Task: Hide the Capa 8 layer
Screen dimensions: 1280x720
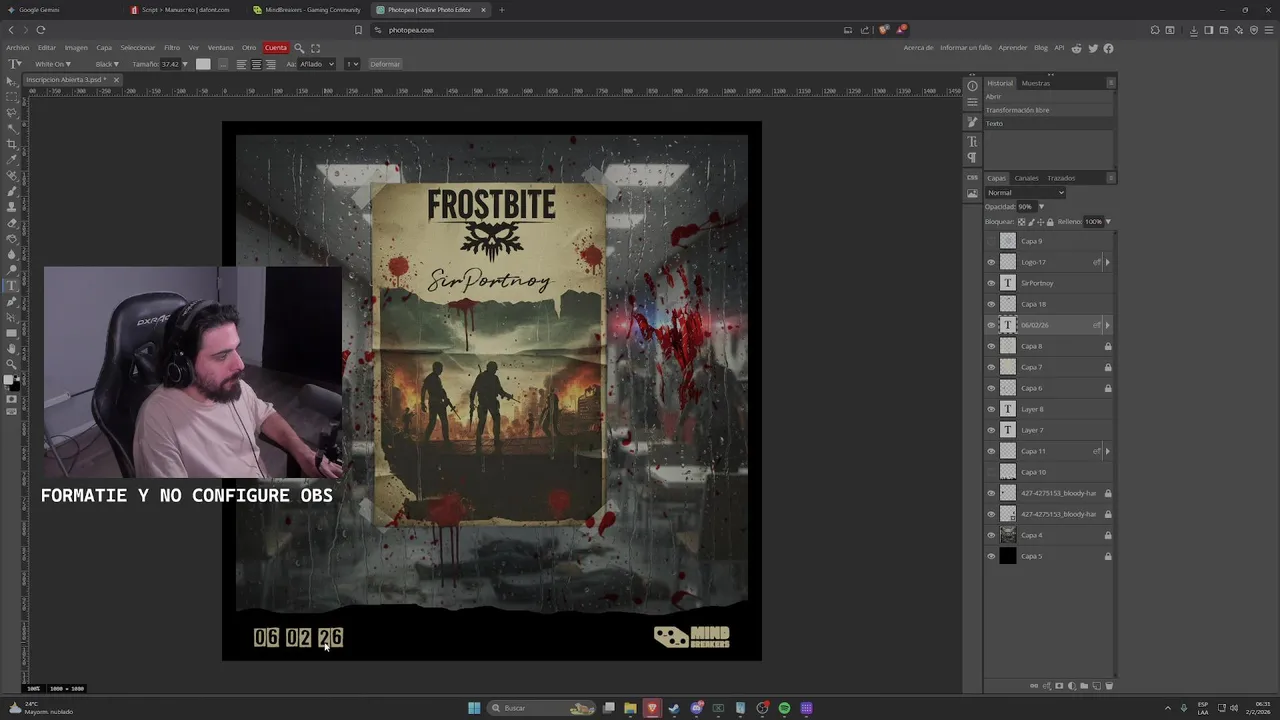Action: tap(991, 346)
